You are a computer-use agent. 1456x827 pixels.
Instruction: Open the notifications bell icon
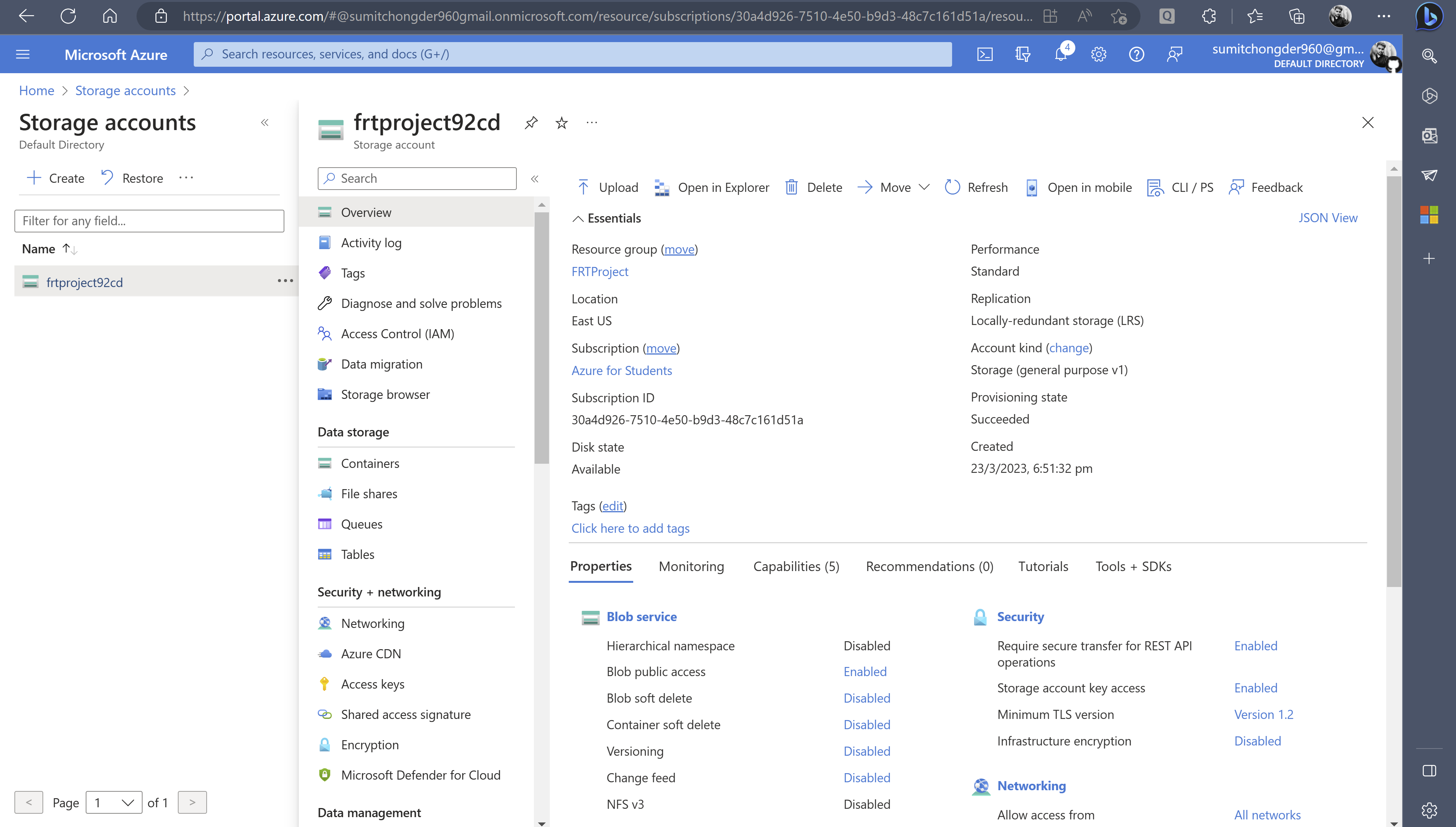point(1060,55)
